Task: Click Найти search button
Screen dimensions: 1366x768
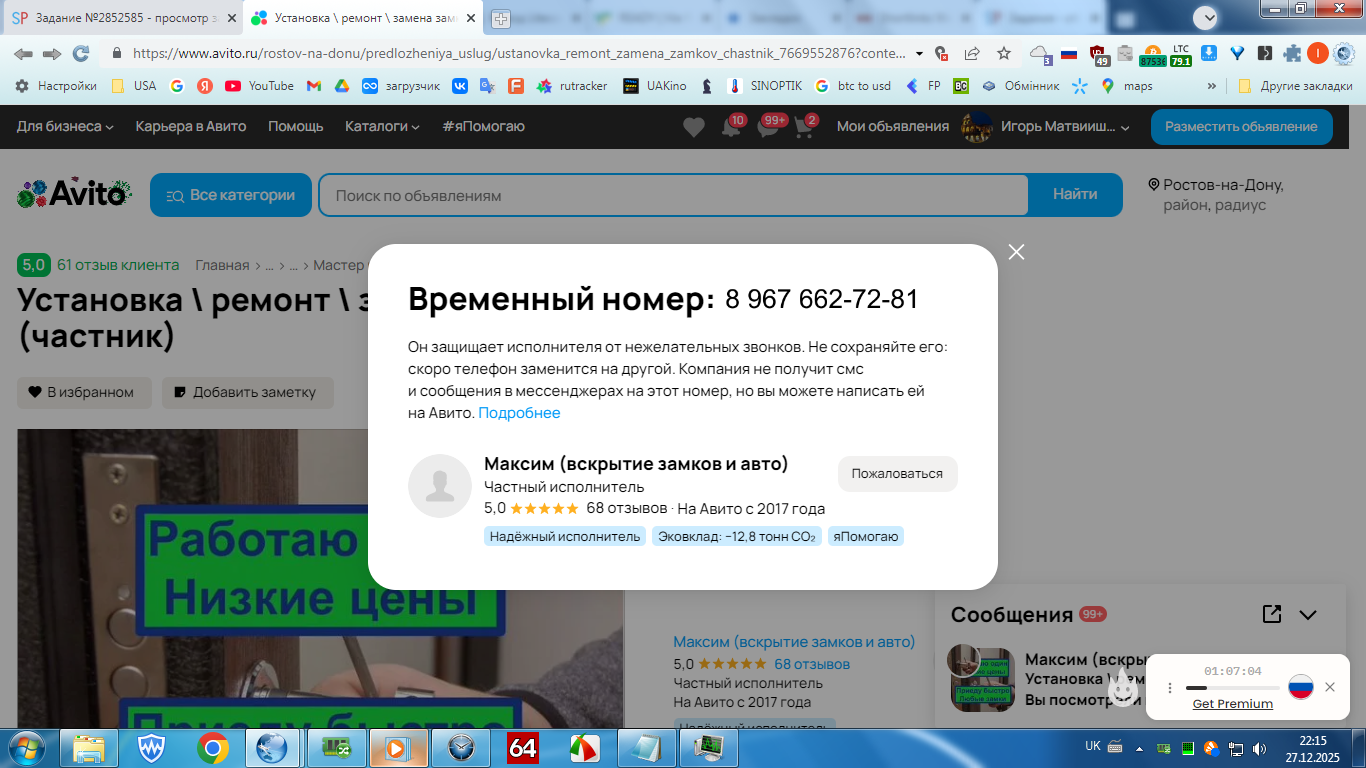Action: point(1075,195)
